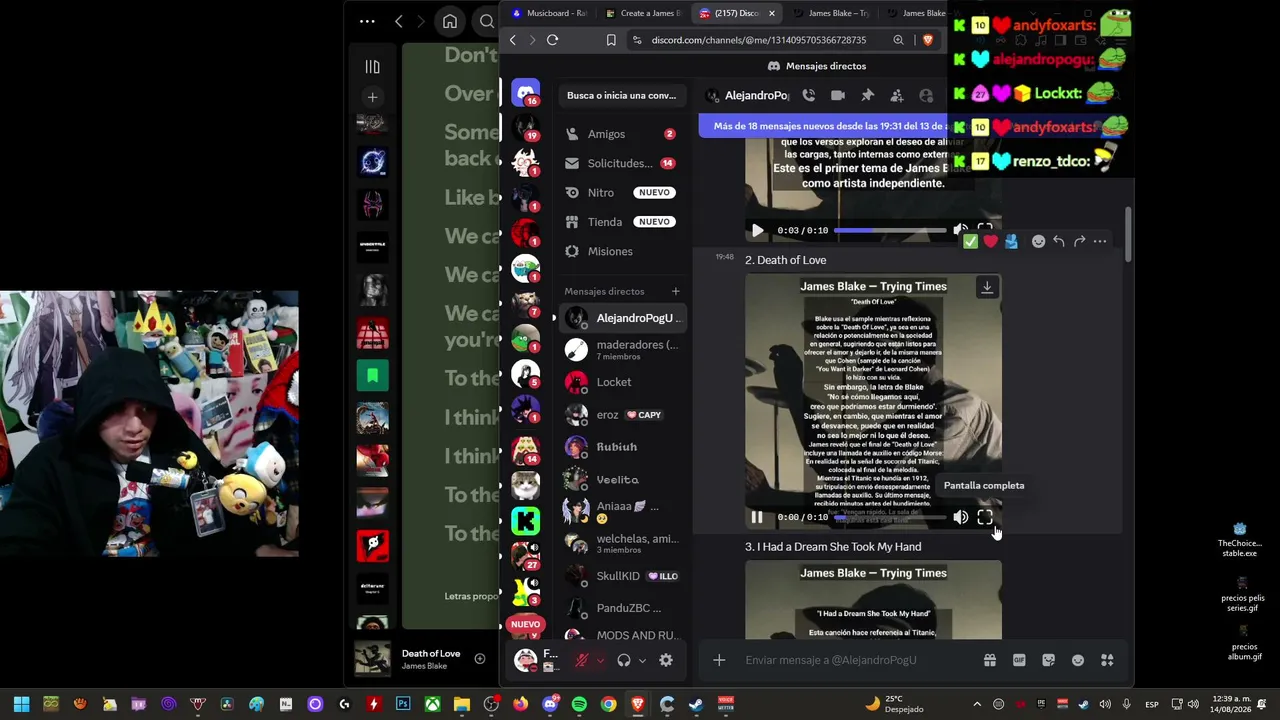This screenshot has height=720, width=1280.
Task: Add friends to the DM group
Action: click(x=897, y=95)
